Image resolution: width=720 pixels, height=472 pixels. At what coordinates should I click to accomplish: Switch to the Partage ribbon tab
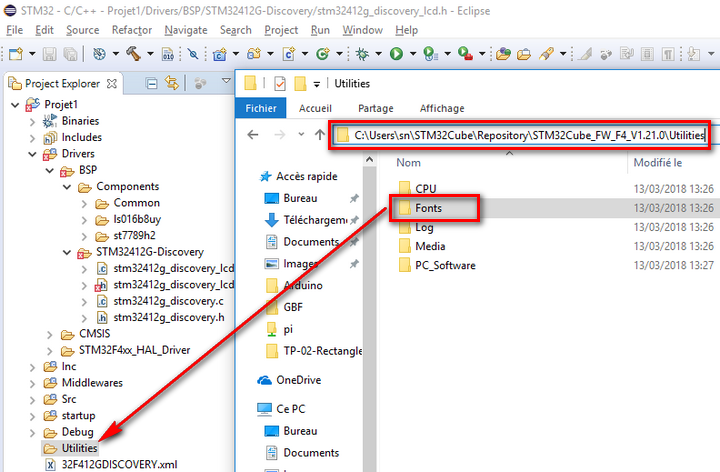pos(376,108)
